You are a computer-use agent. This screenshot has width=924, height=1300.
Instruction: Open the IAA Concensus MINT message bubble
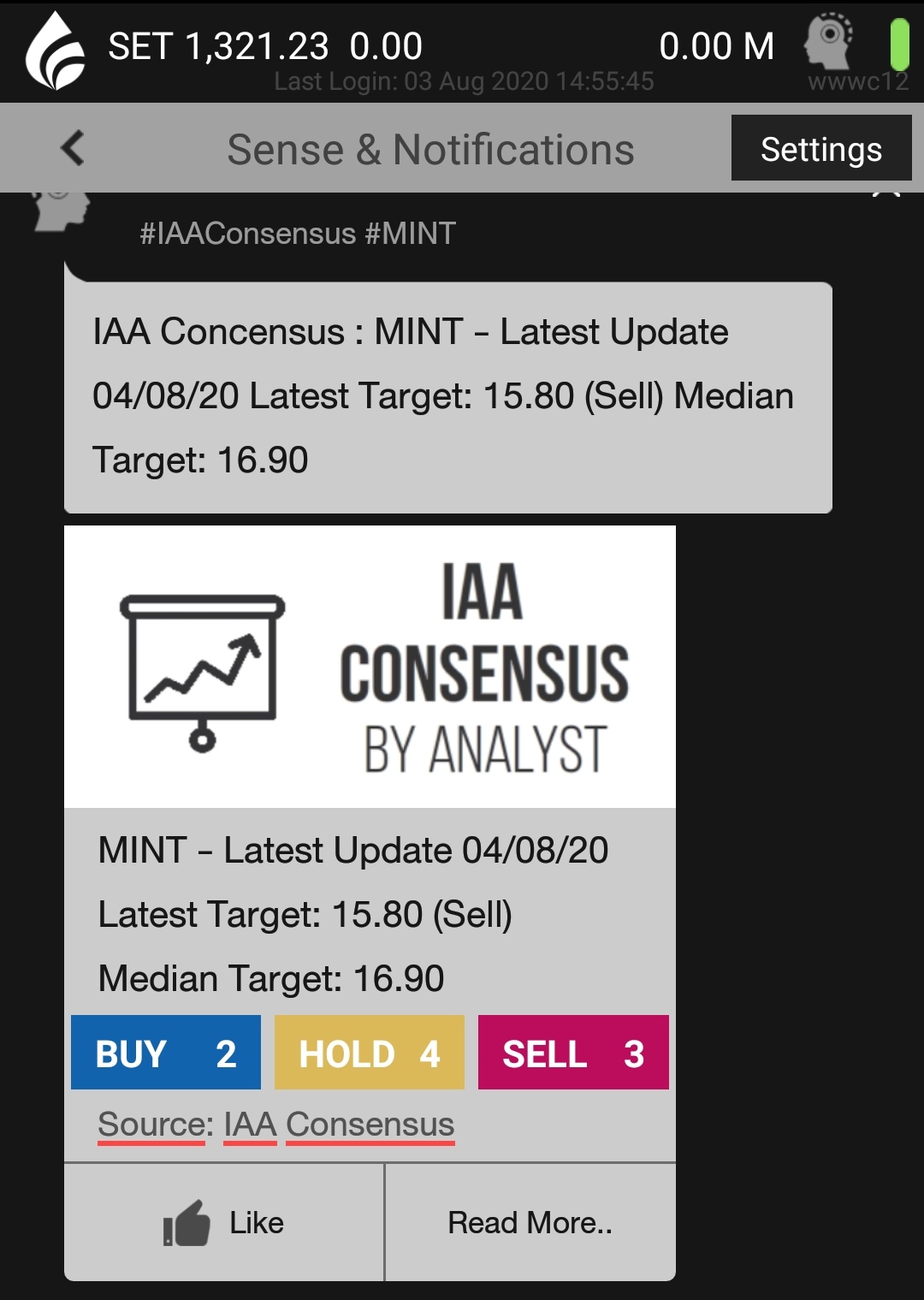[x=447, y=396]
